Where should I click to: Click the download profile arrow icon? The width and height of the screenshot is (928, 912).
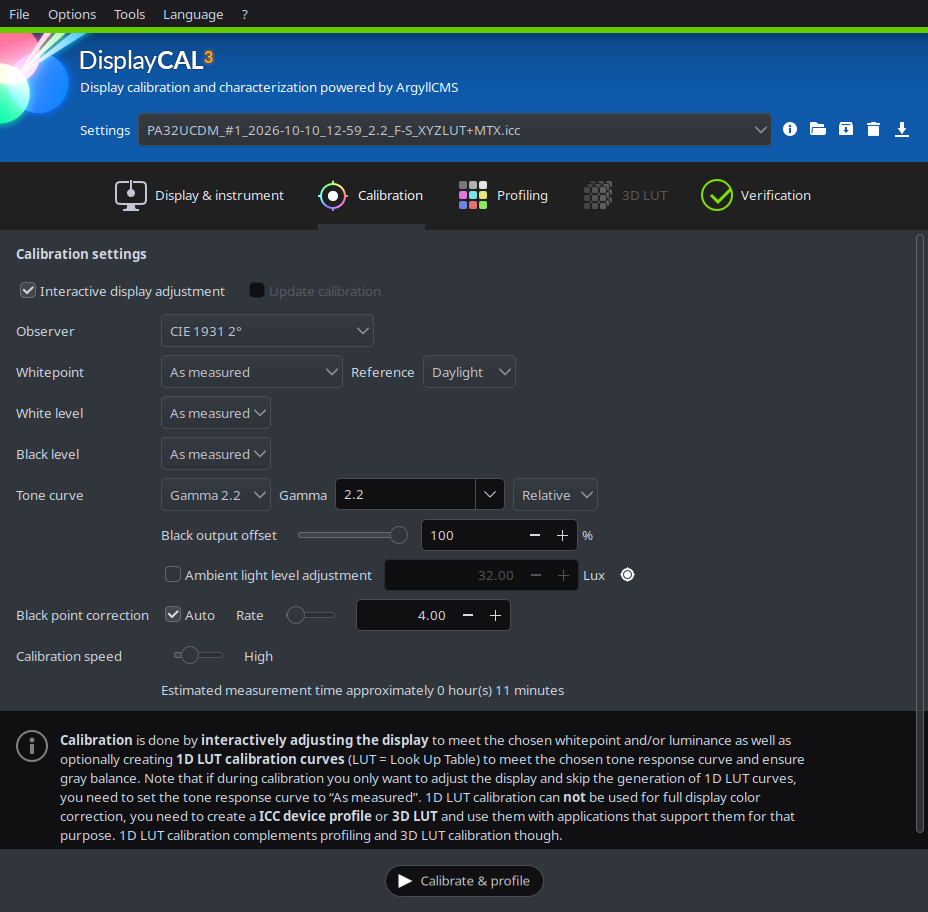pos(901,129)
